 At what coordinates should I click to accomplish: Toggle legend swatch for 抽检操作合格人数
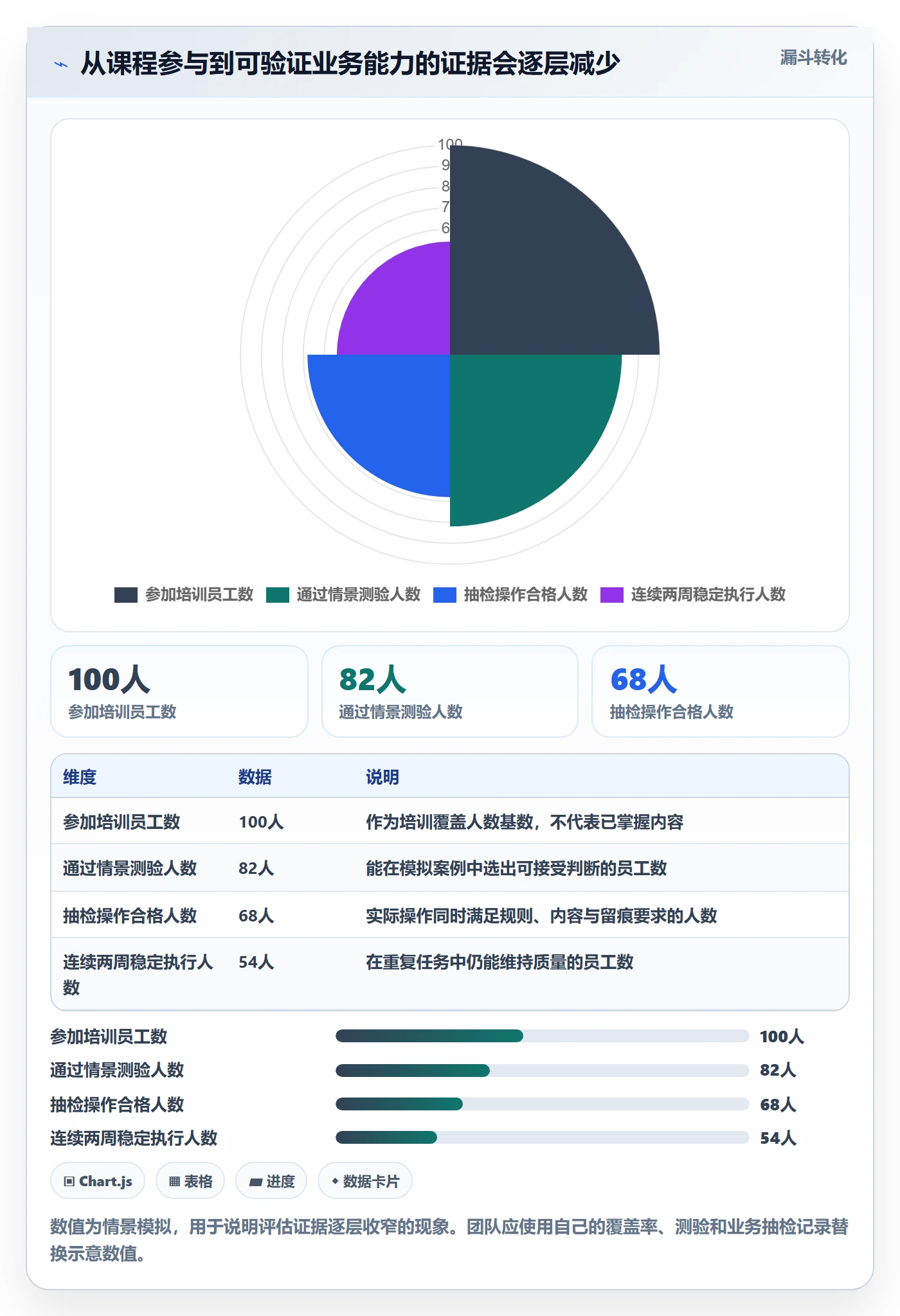tap(445, 595)
